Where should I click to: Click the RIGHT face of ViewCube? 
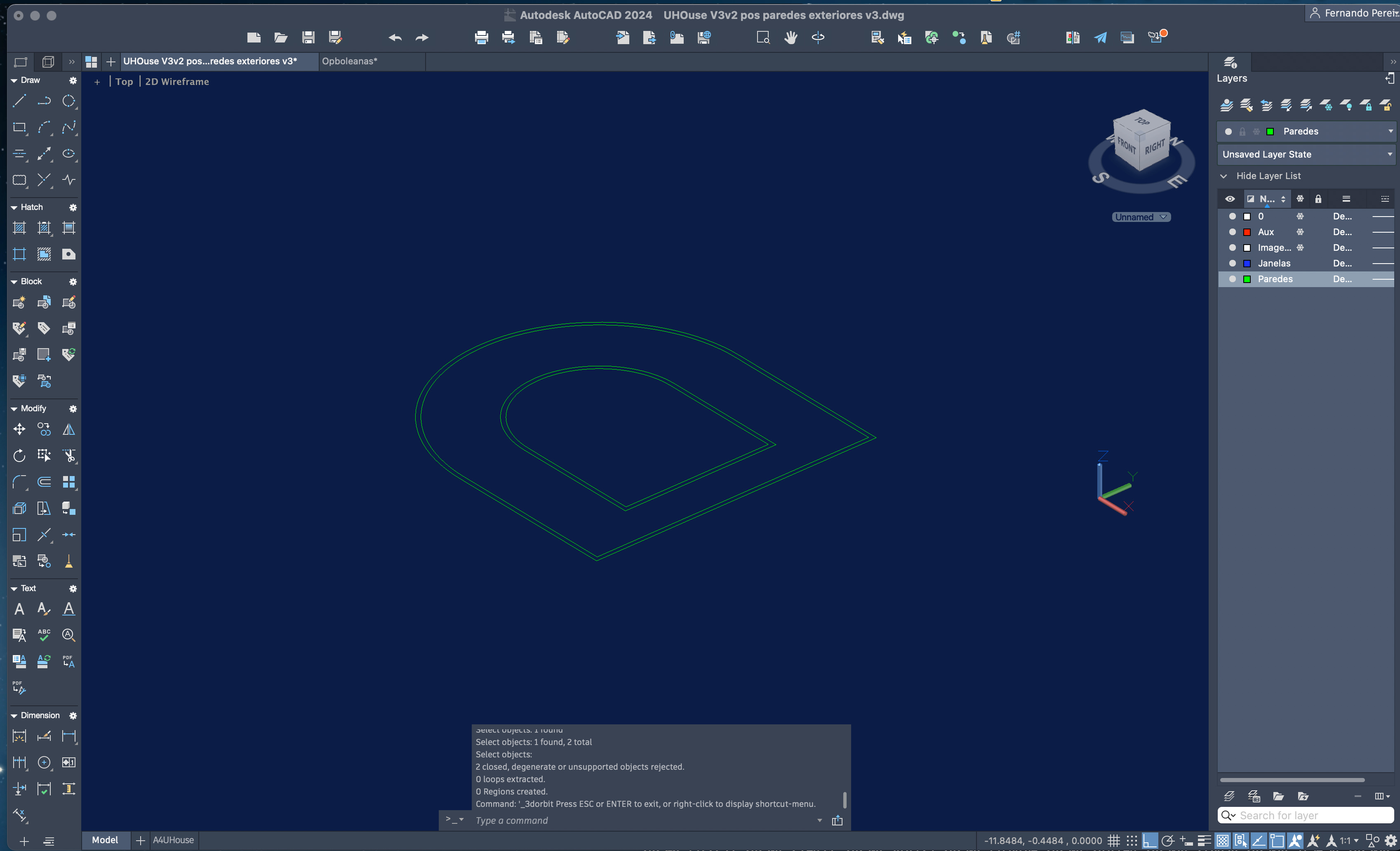point(1155,148)
